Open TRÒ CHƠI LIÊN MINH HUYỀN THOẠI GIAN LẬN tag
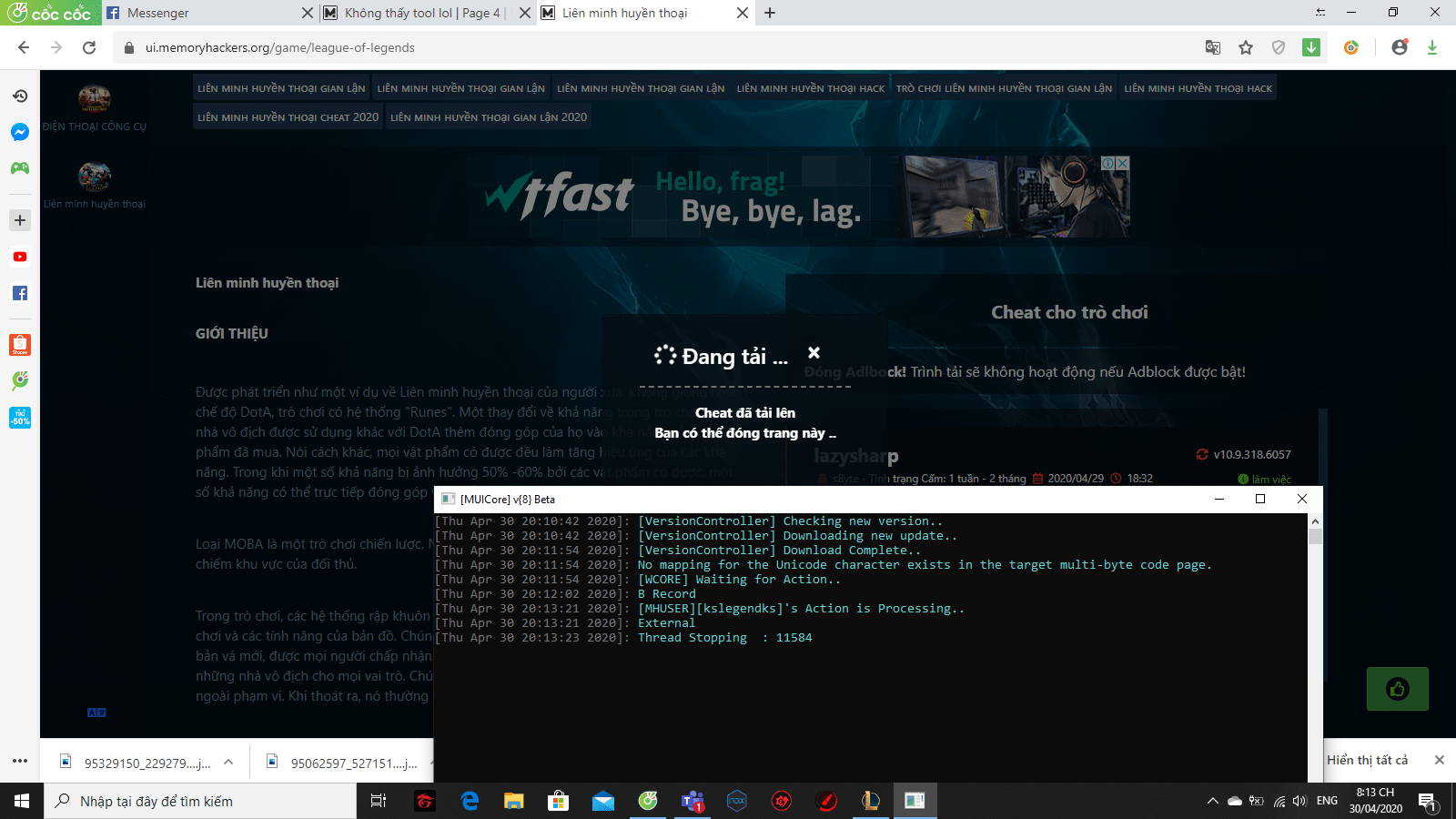The image size is (1456, 819). pos(1004,88)
